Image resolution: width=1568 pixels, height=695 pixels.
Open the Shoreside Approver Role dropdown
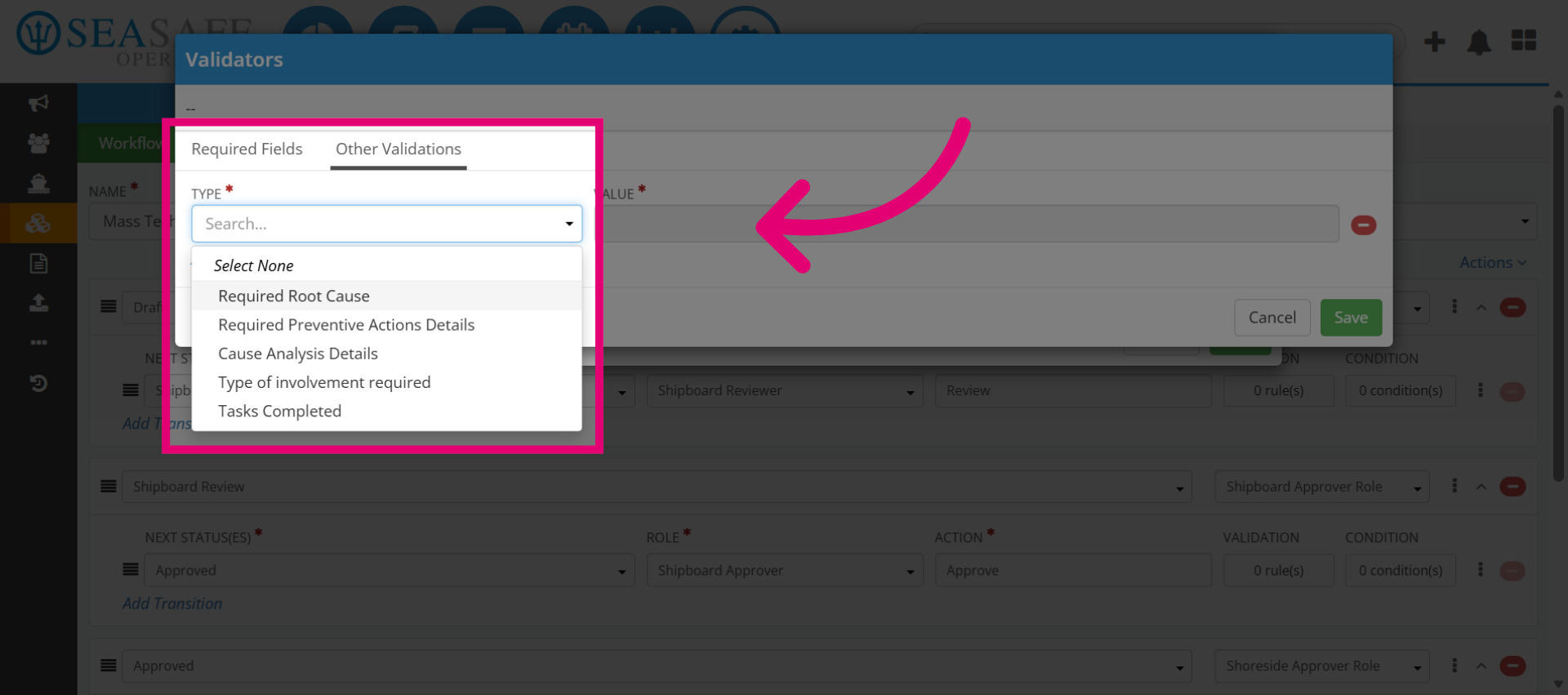1322,666
